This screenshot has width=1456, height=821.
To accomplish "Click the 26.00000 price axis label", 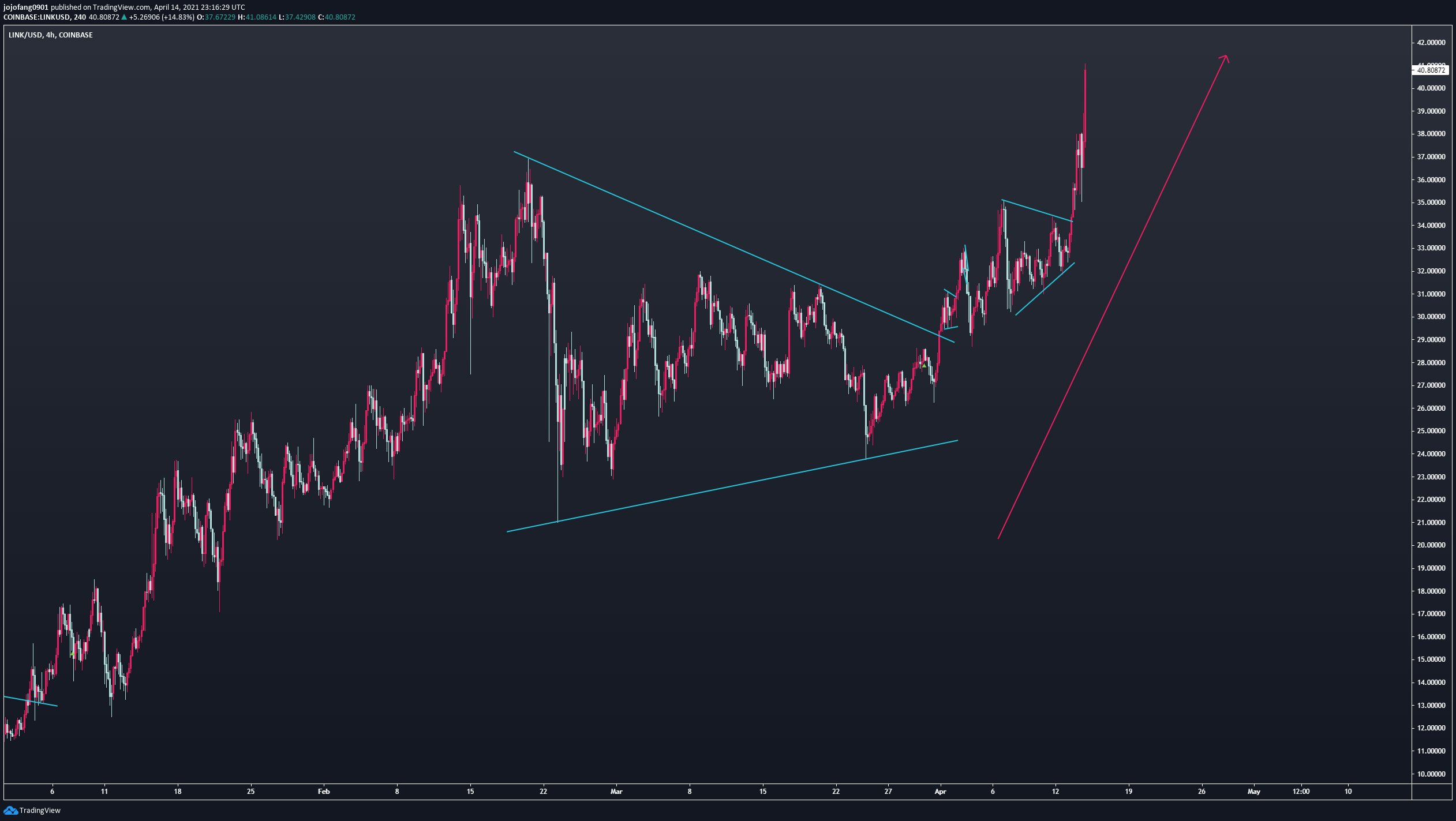I will [x=1431, y=408].
